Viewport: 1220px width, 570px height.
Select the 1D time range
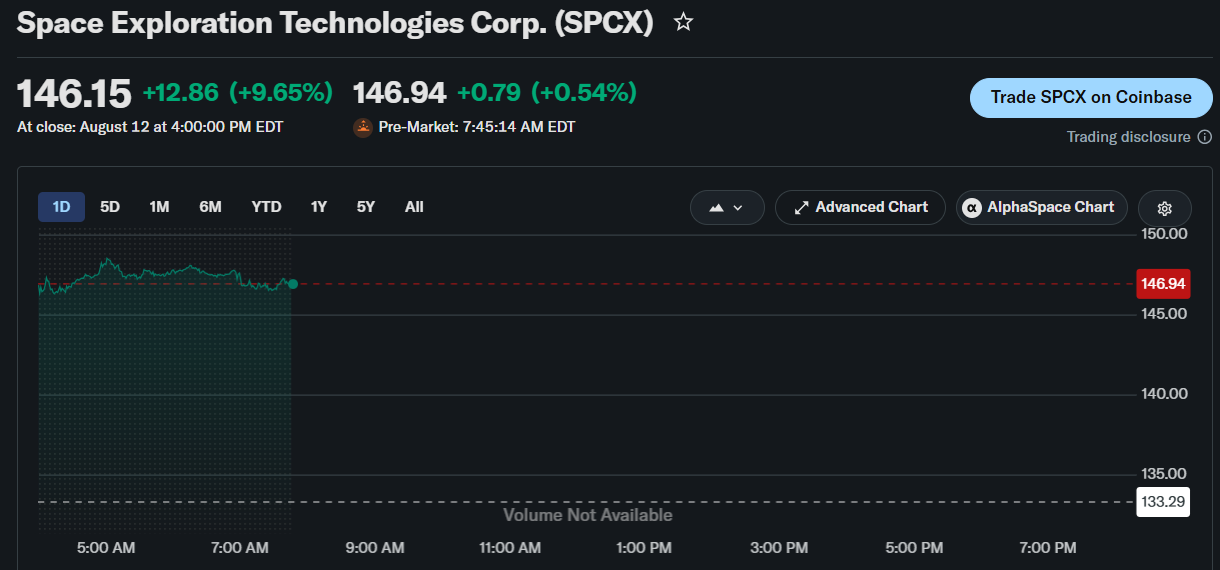click(x=61, y=207)
